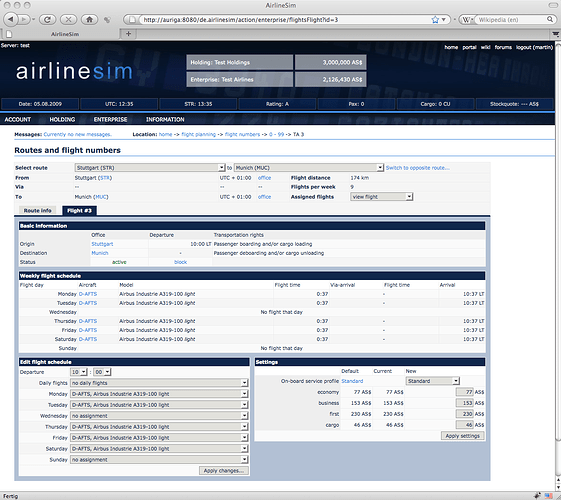Screen dimensions: 561x500
Task: Open the departure hour dropdown
Action: tap(78, 372)
